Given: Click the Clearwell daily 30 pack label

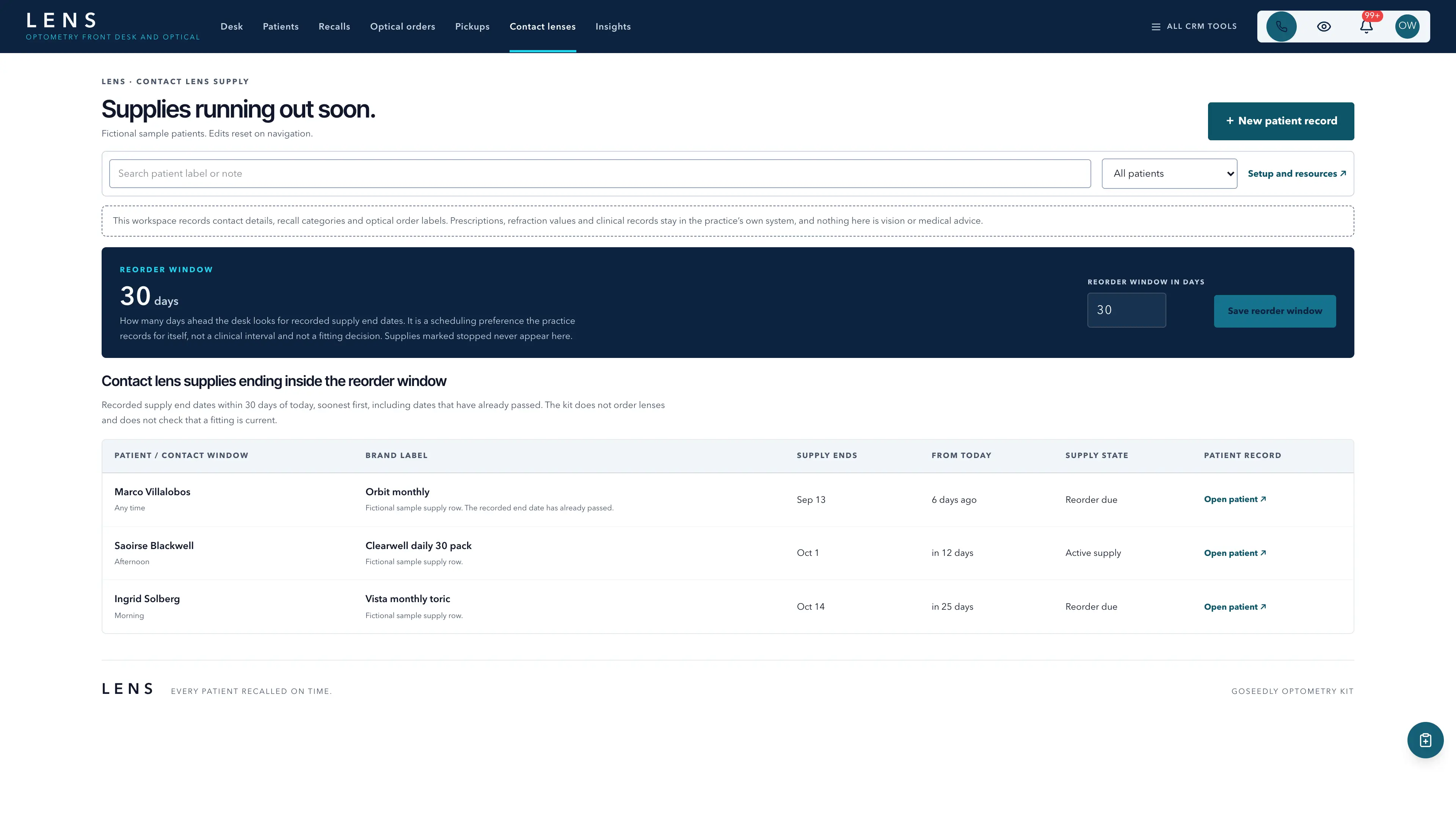Looking at the screenshot, I should 418,546.
